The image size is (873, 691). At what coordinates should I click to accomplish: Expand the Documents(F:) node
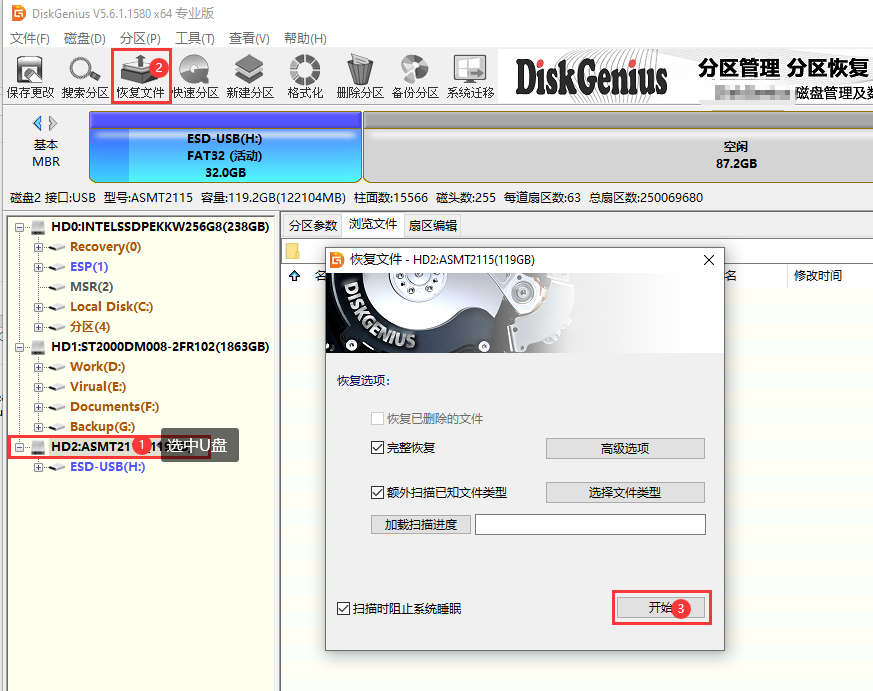click(x=38, y=408)
